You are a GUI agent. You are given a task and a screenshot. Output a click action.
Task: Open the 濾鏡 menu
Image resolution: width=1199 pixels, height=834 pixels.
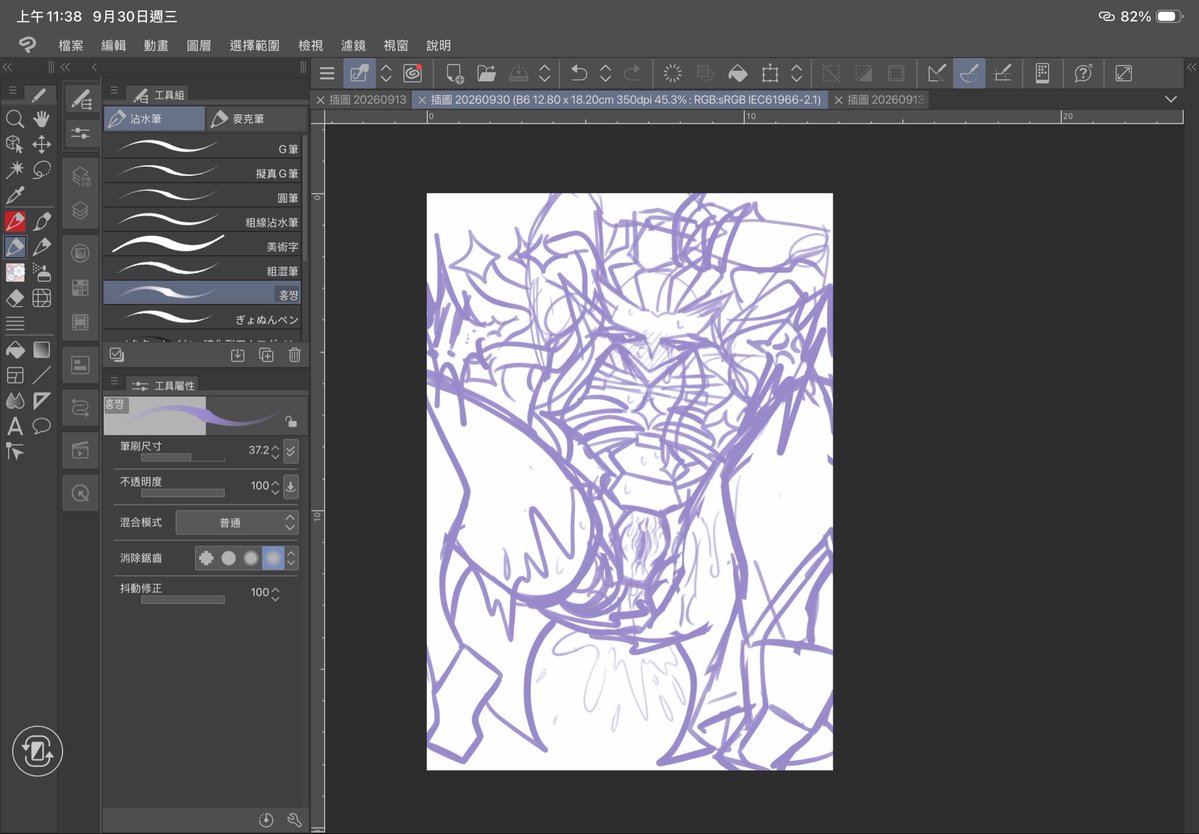tap(353, 46)
